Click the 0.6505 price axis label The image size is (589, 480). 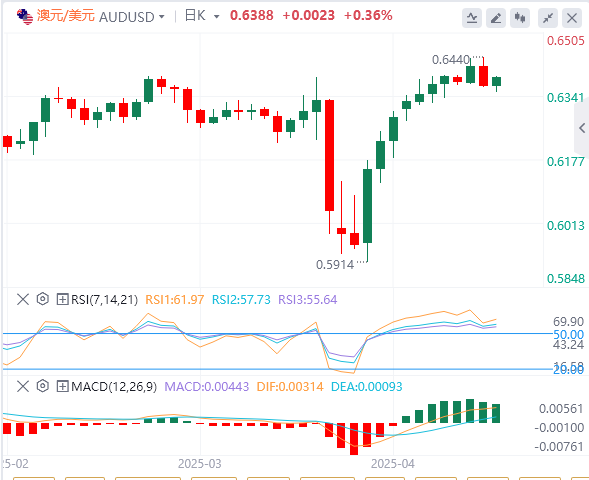tap(566, 41)
